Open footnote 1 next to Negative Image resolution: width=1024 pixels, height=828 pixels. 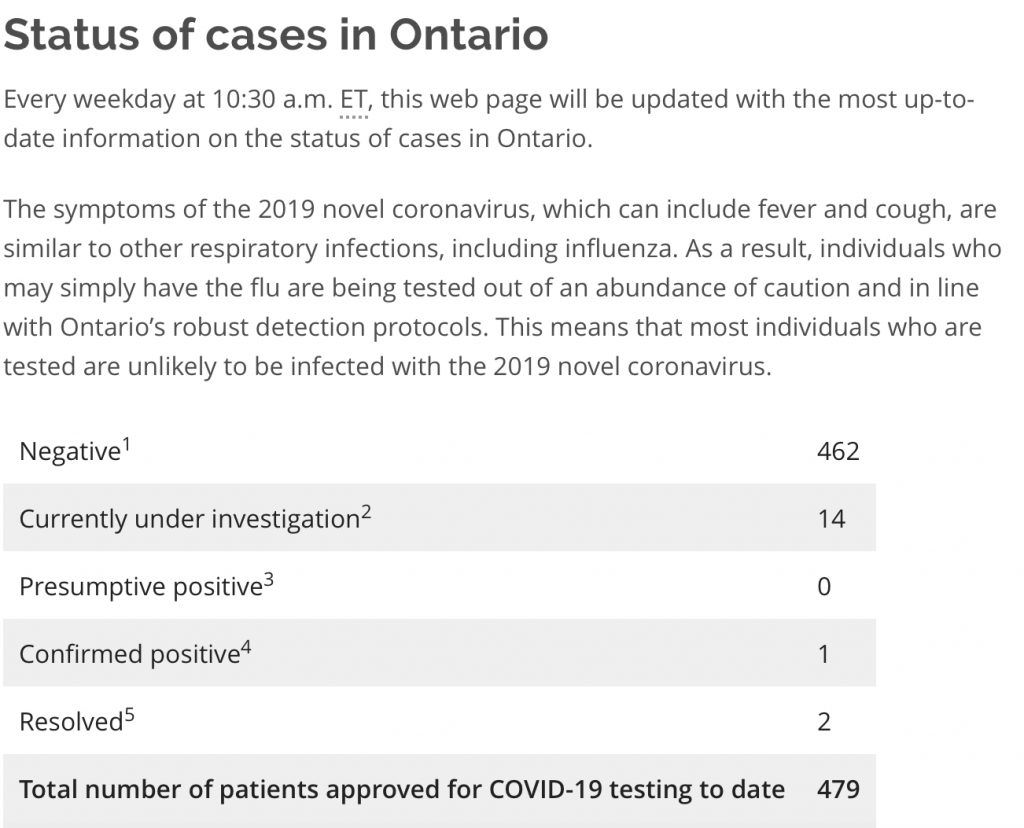pyautogui.click(x=127, y=444)
